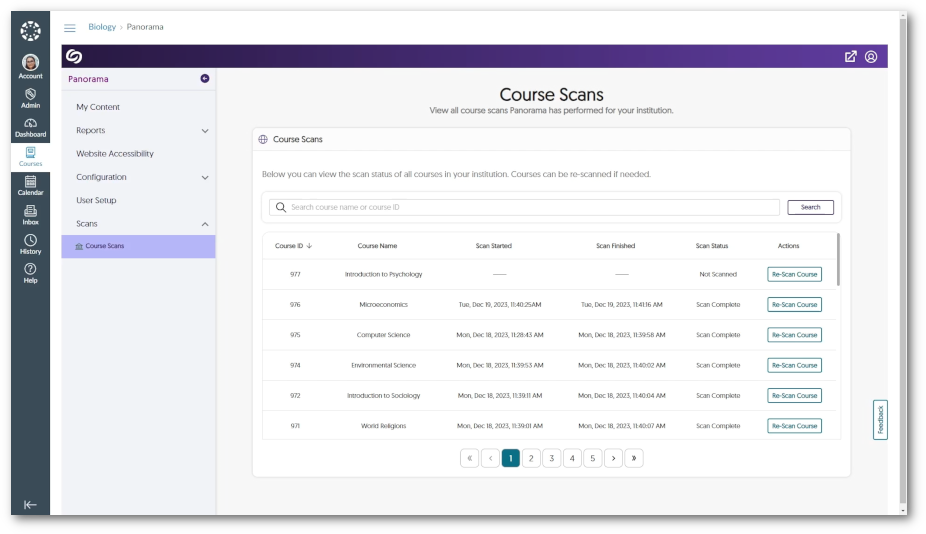Select My Content in the sidebar
This screenshot has width=926, height=534.
click(98, 107)
